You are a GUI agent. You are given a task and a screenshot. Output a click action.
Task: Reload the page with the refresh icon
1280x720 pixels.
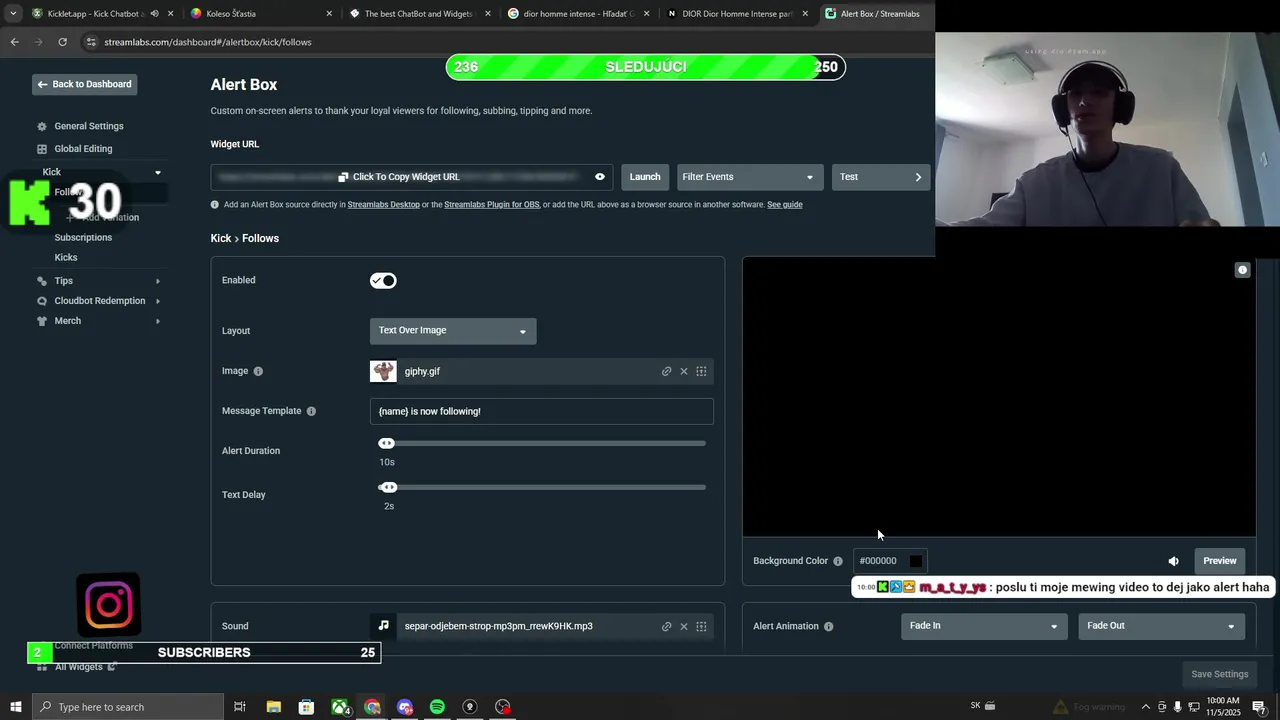point(62,42)
